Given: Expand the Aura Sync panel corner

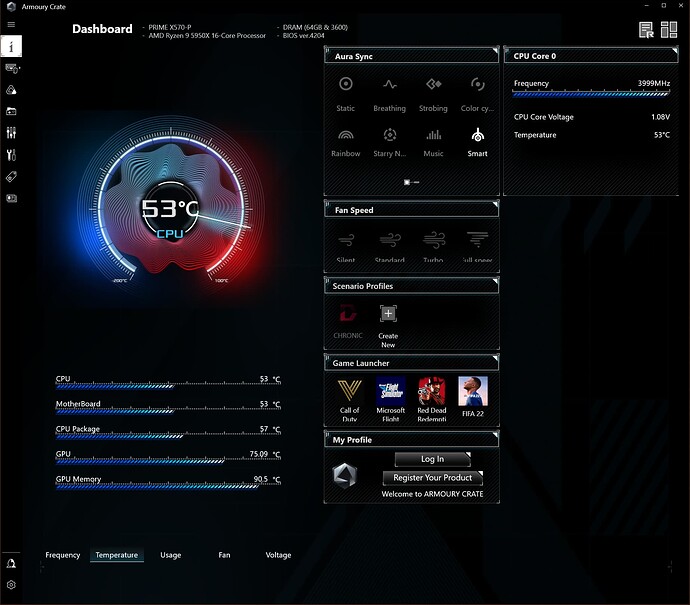Looking at the screenshot, I should 495,51.
